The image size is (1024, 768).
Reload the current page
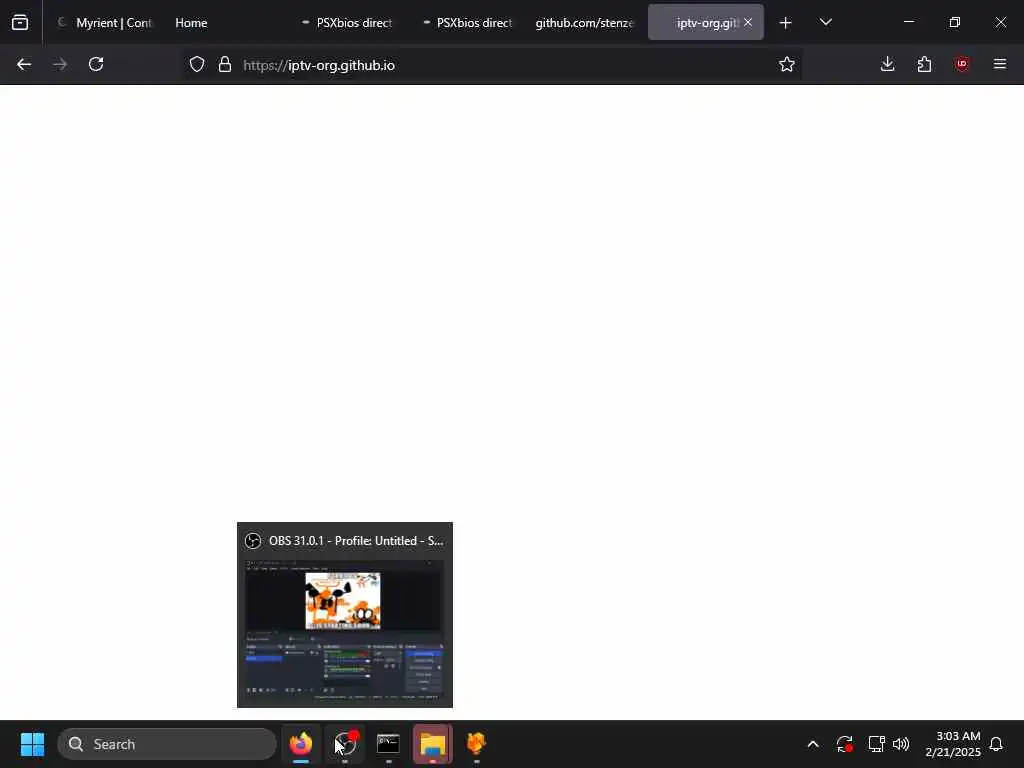coord(96,64)
